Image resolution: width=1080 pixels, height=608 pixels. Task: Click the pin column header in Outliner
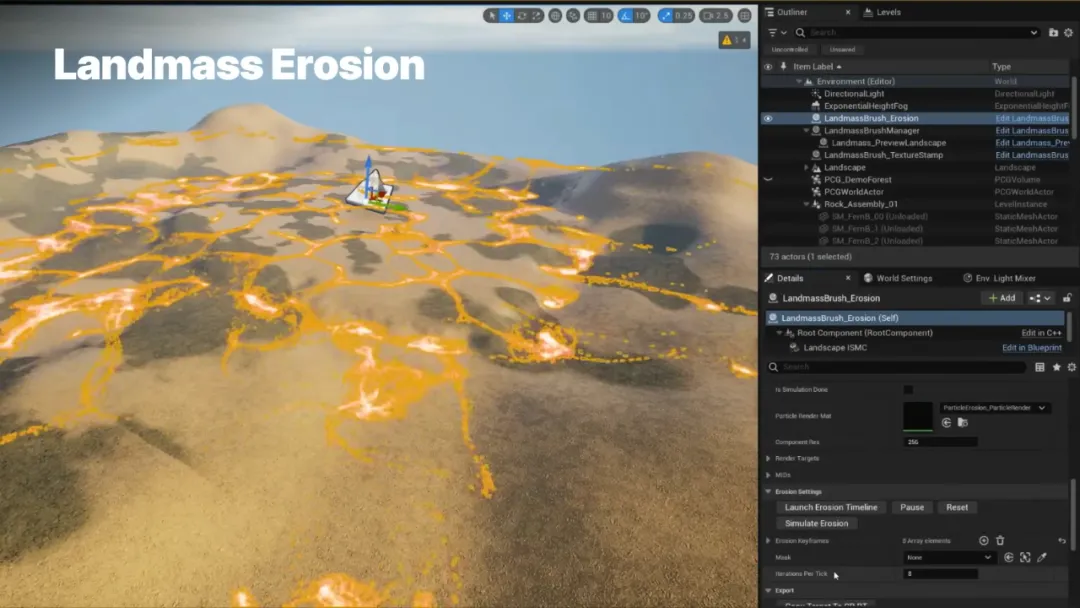[783, 67]
